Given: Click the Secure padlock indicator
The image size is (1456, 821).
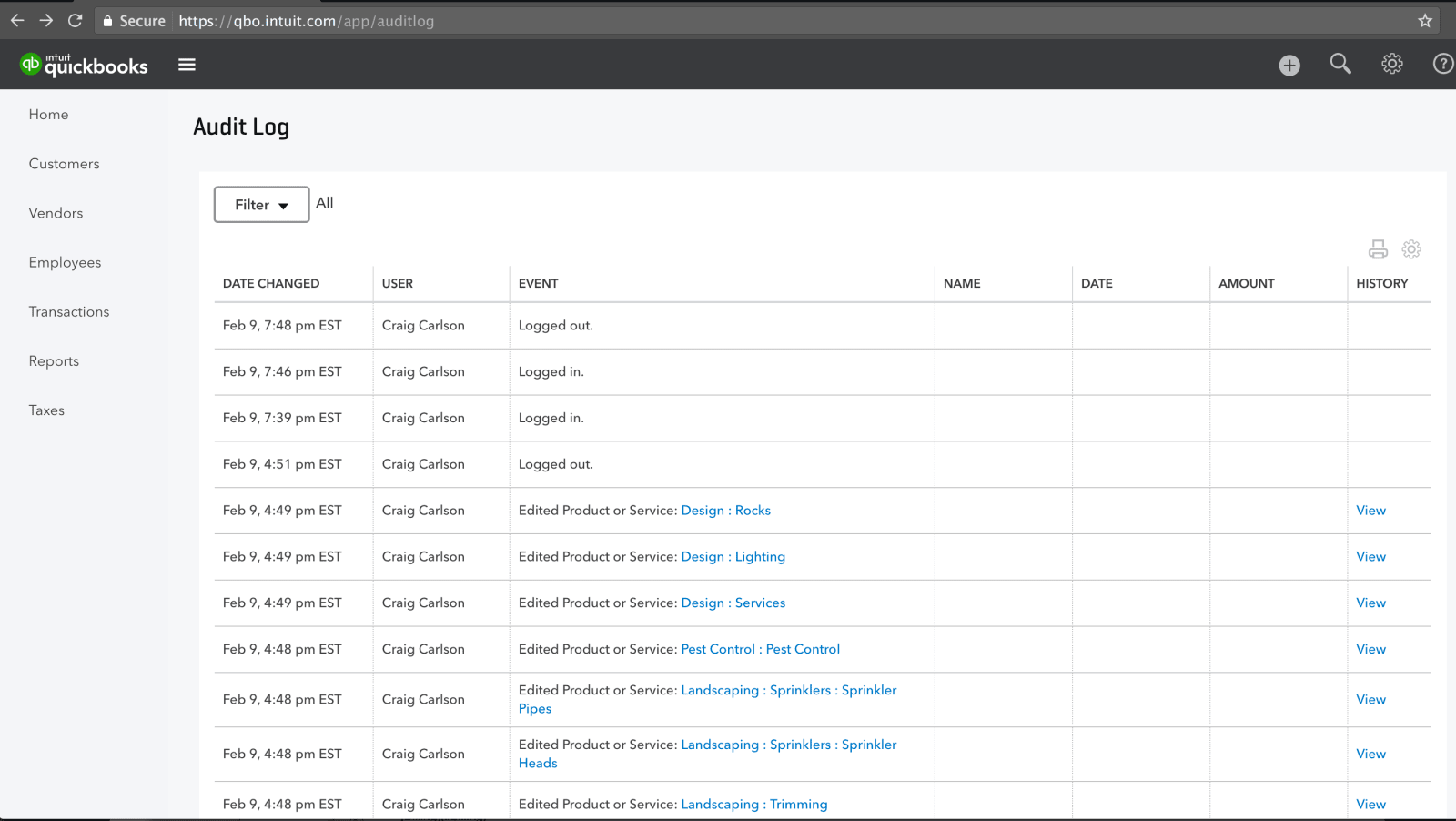Looking at the screenshot, I should point(134,21).
